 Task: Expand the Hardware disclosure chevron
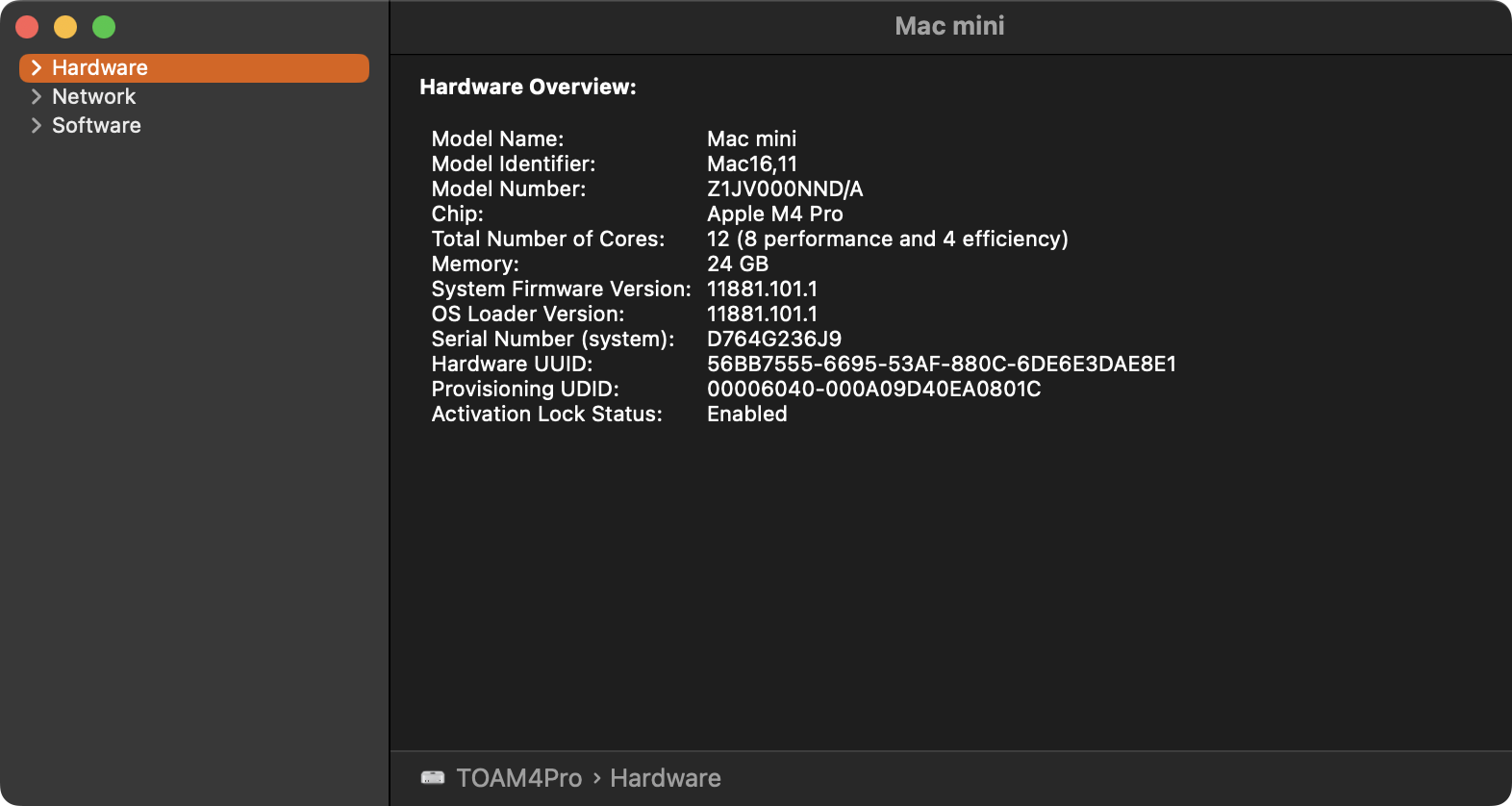click(37, 67)
